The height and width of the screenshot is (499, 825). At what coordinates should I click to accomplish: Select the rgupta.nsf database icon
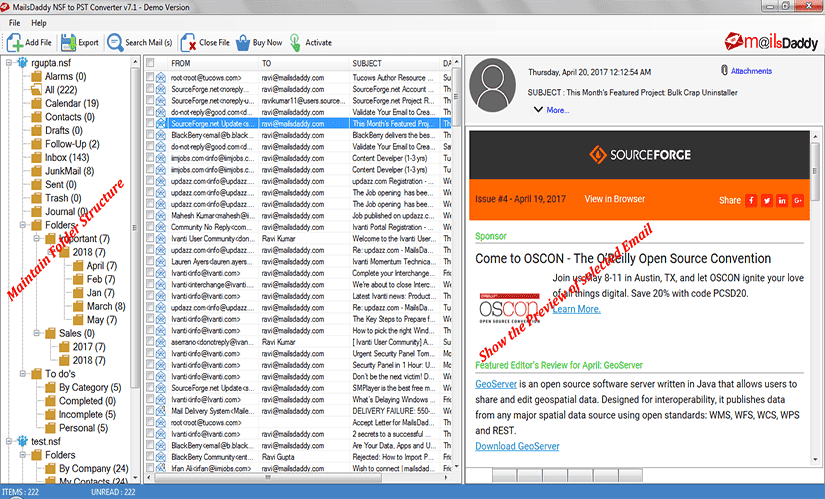pyautogui.click(x=23, y=63)
